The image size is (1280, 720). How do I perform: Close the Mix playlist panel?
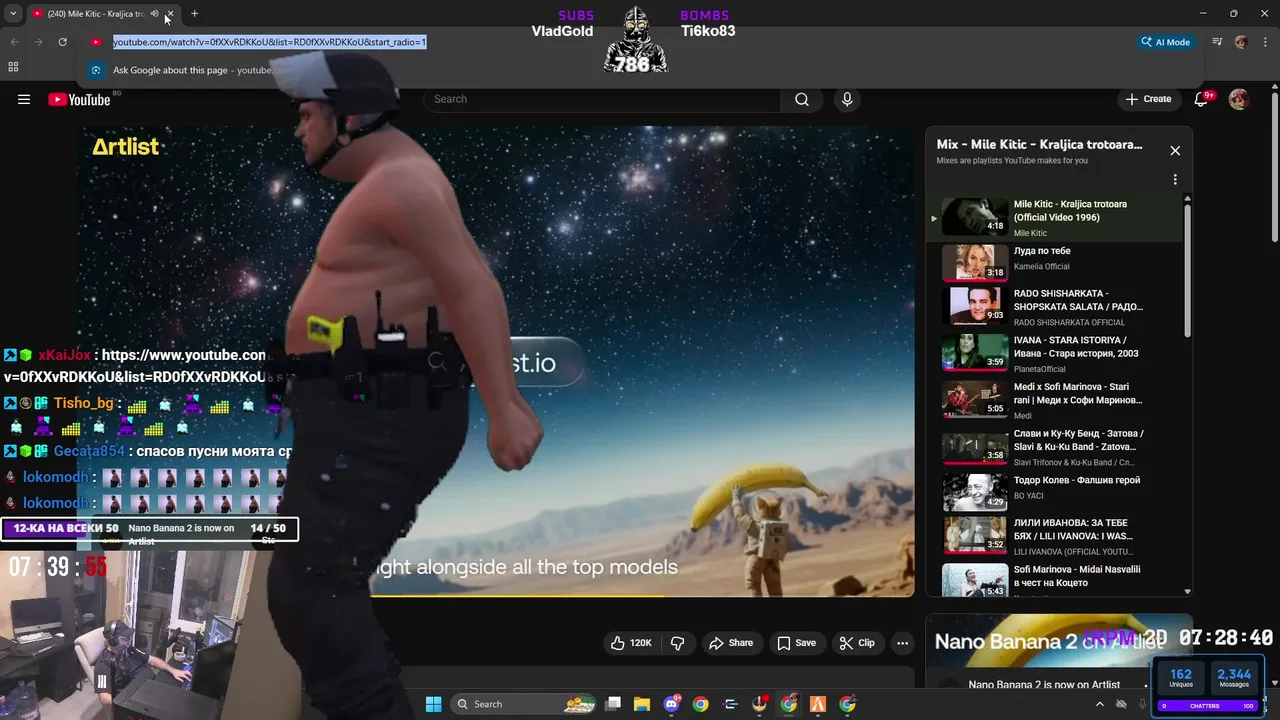pos(1175,150)
